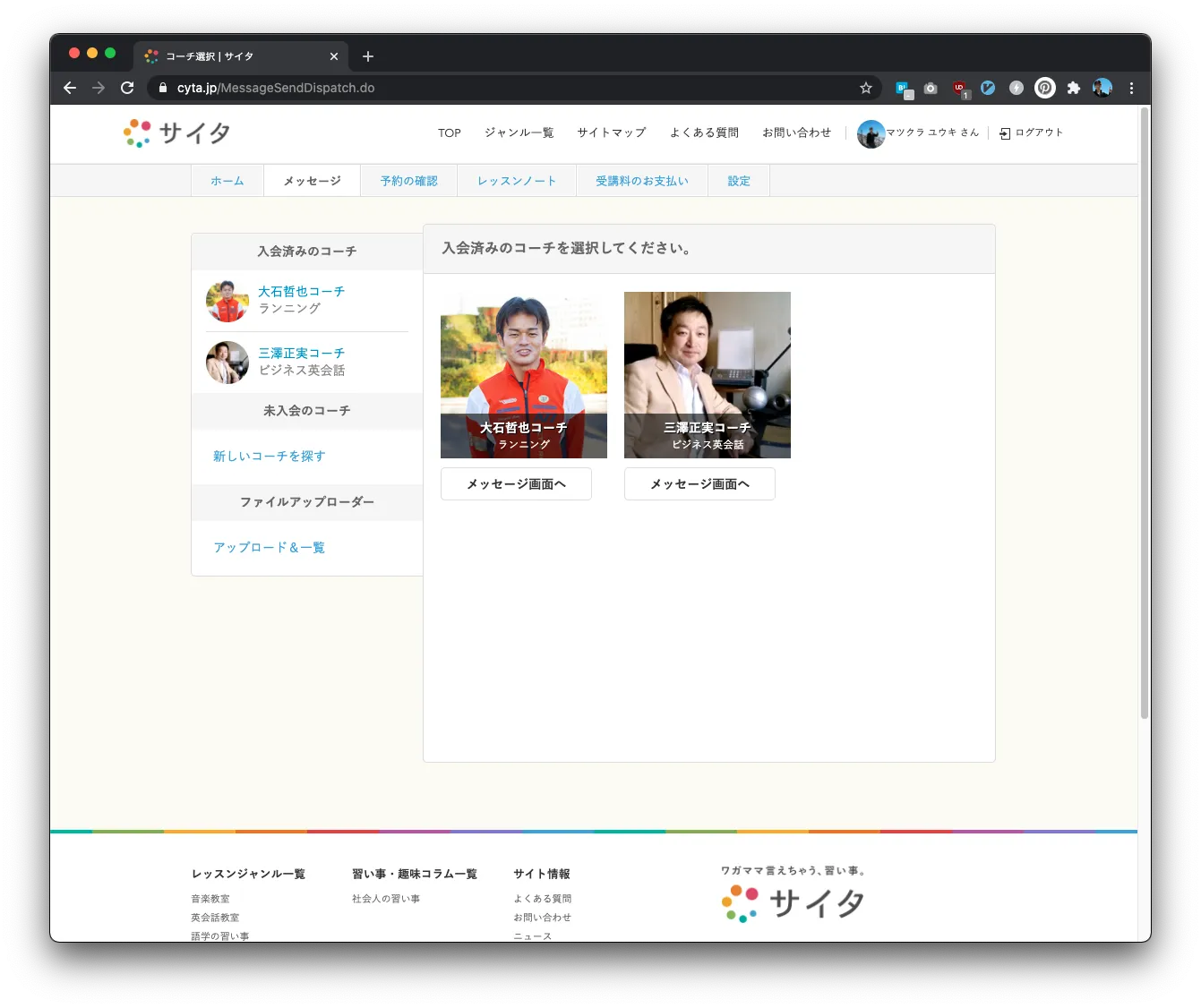The image size is (1201, 1008).
Task: Click the Pinterest extension icon
Action: point(1044,88)
